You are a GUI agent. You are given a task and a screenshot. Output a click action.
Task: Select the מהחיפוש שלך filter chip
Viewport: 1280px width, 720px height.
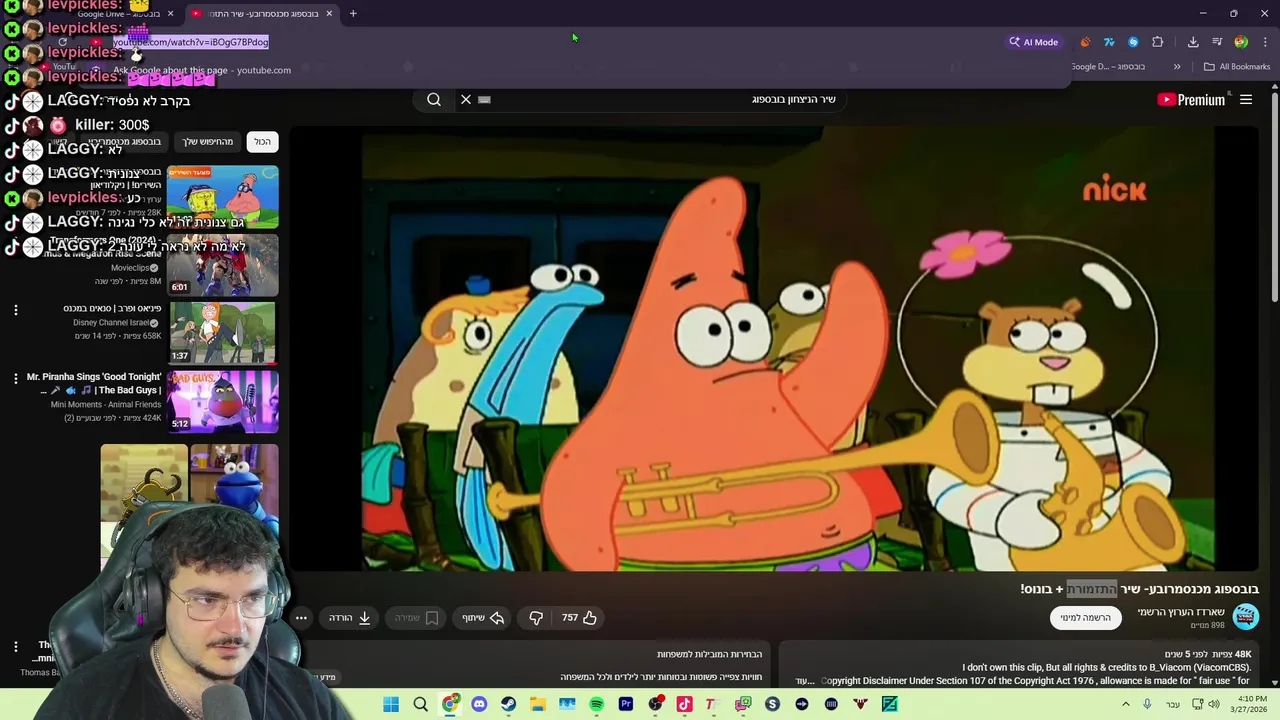(208, 141)
